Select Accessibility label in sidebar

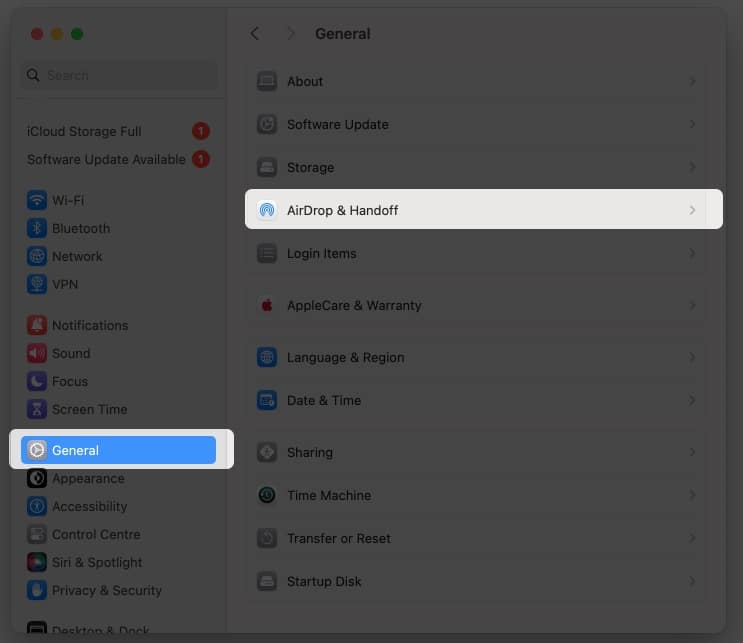[x=90, y=507]
